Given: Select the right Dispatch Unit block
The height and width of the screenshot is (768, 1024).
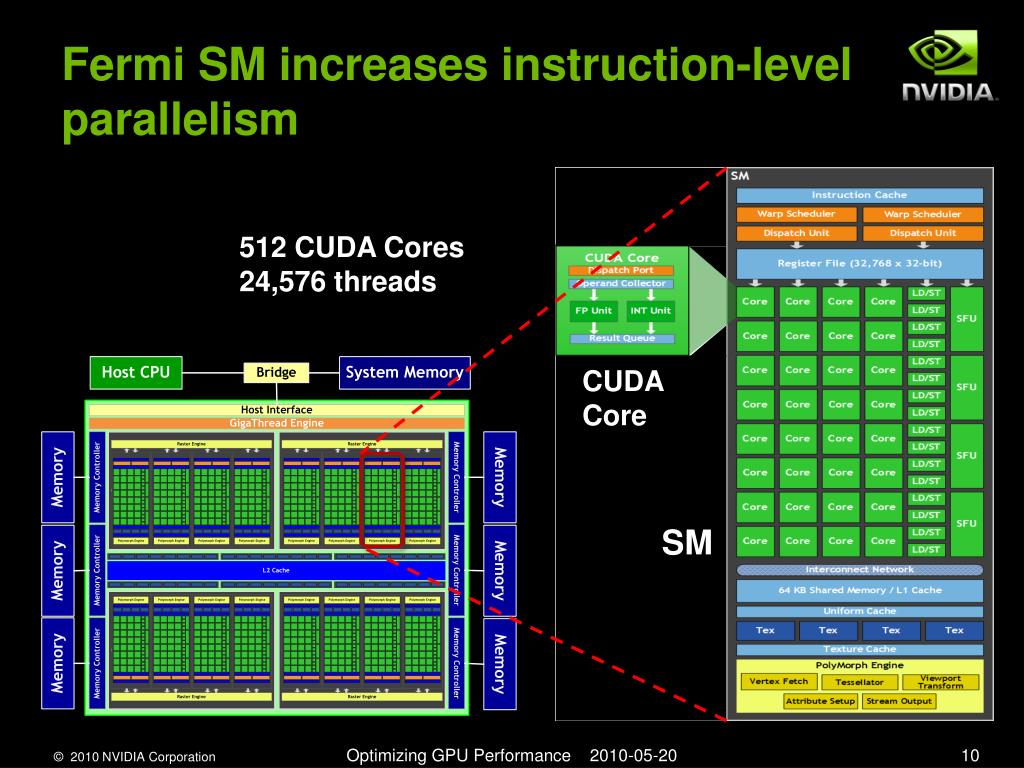Looking at the screenshot, I should (923, 232).
